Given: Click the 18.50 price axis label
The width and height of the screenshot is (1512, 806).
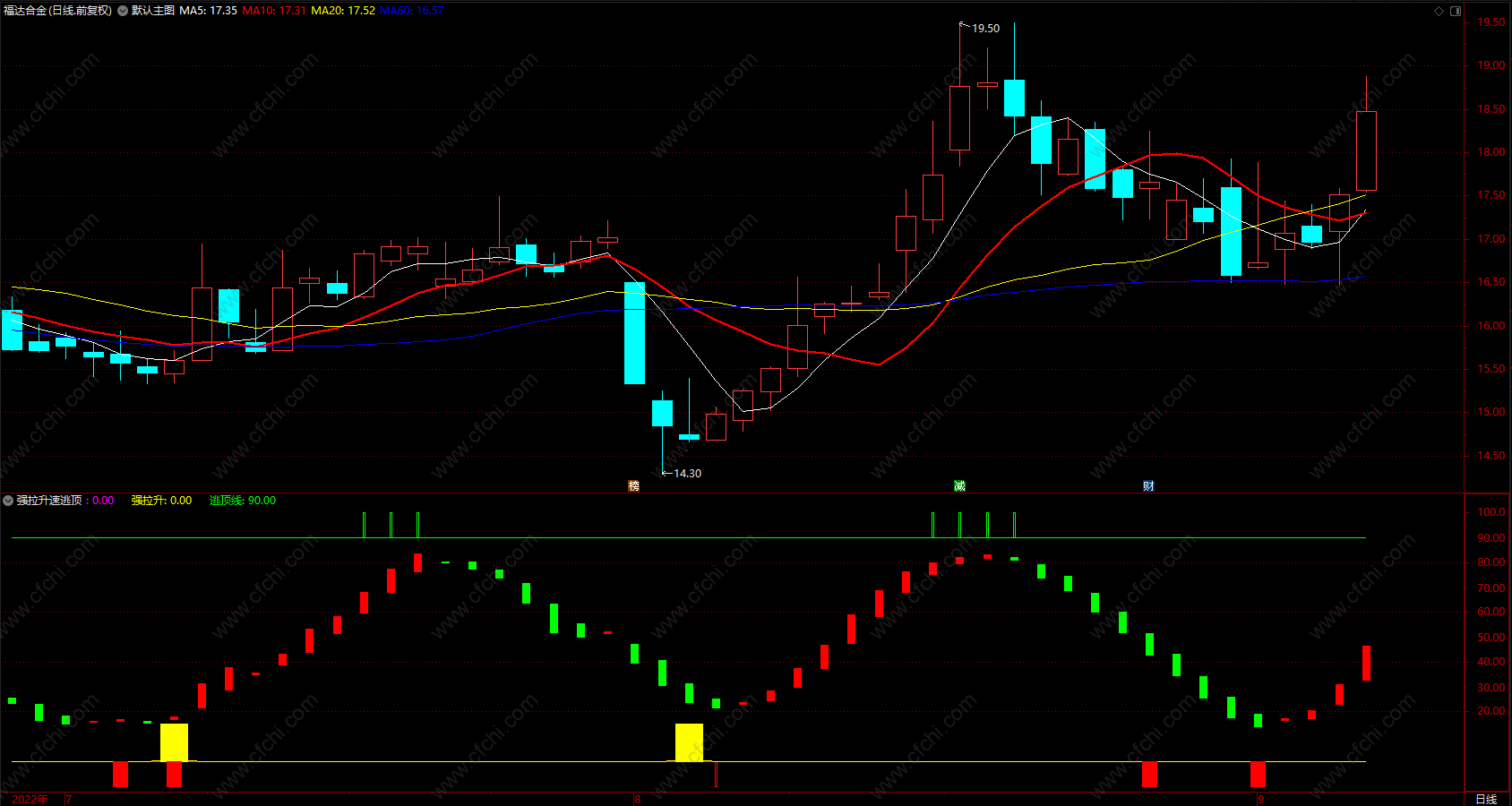Looking at the screenshot, I should (x=1491, y=109).
